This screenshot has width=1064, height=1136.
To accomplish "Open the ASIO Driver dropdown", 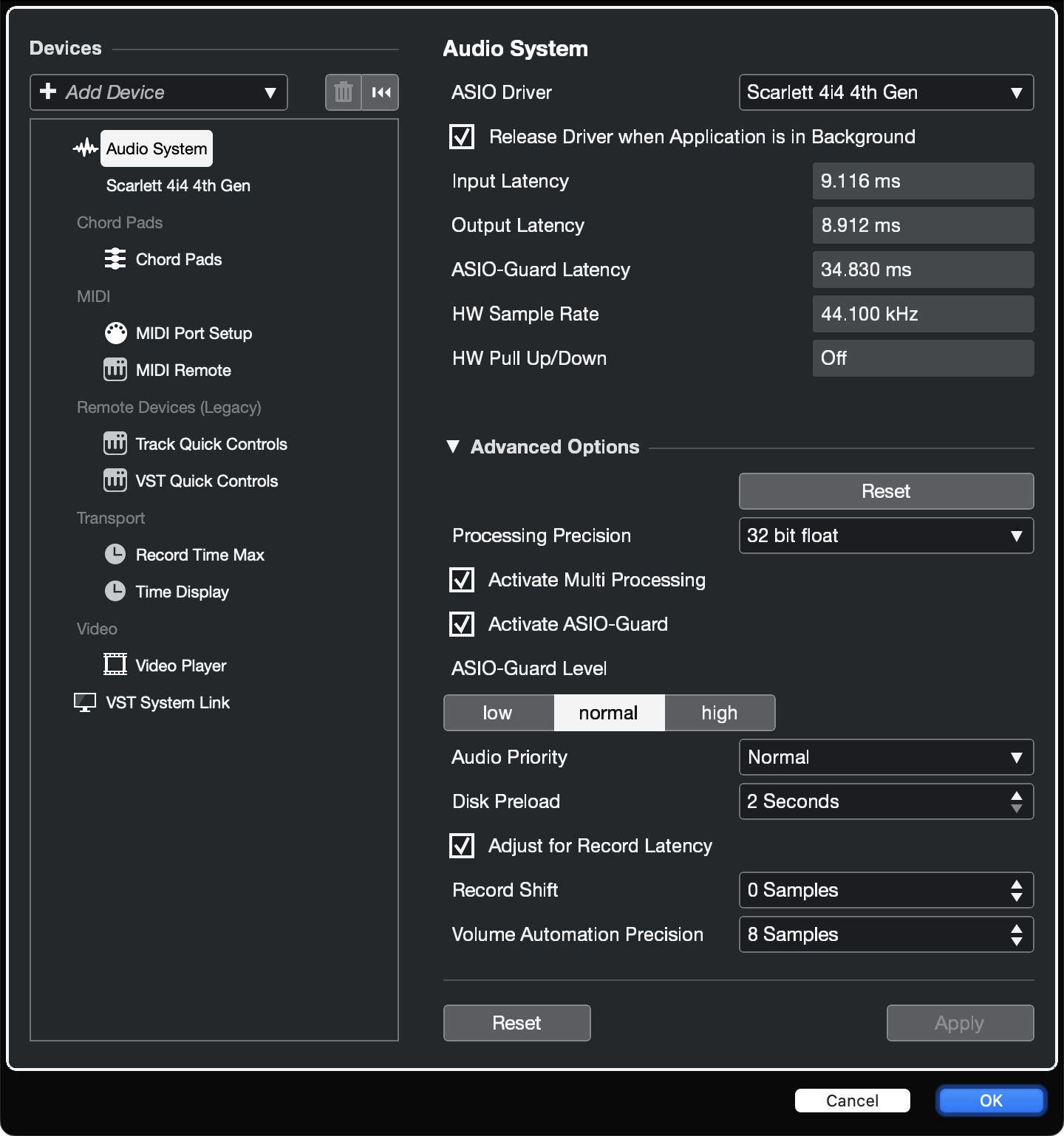I will tap(885, 92).
